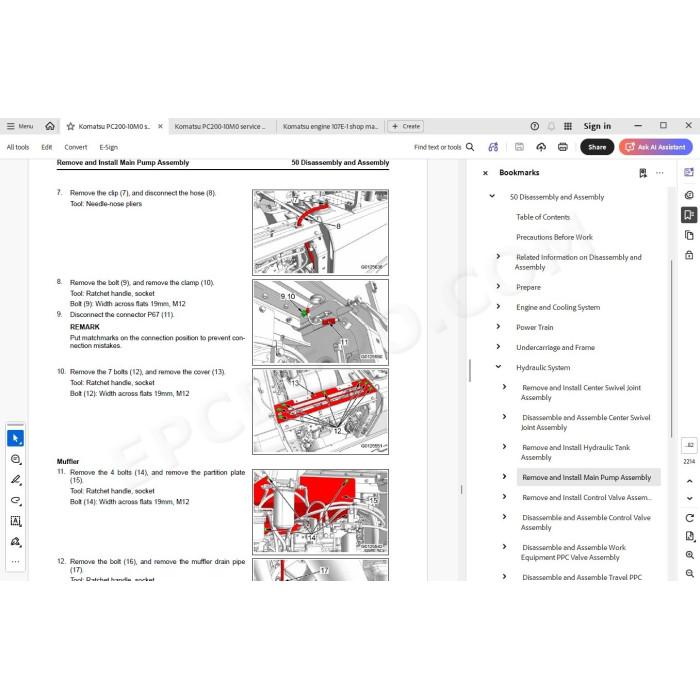
Task: Zoom out with the magnifier minus icon
Action: (689, 573)
